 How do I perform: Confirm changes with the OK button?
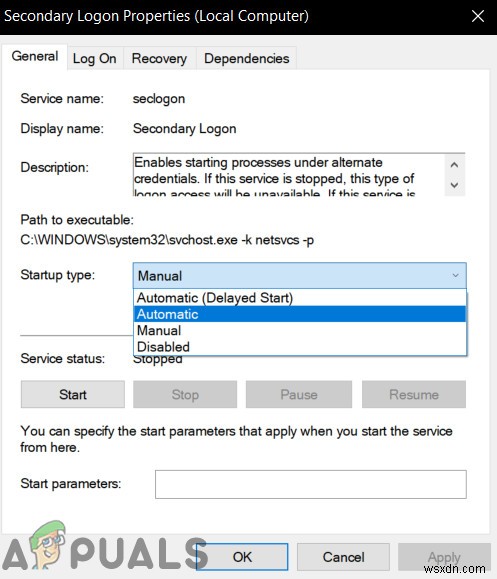[x=242, y=557]
